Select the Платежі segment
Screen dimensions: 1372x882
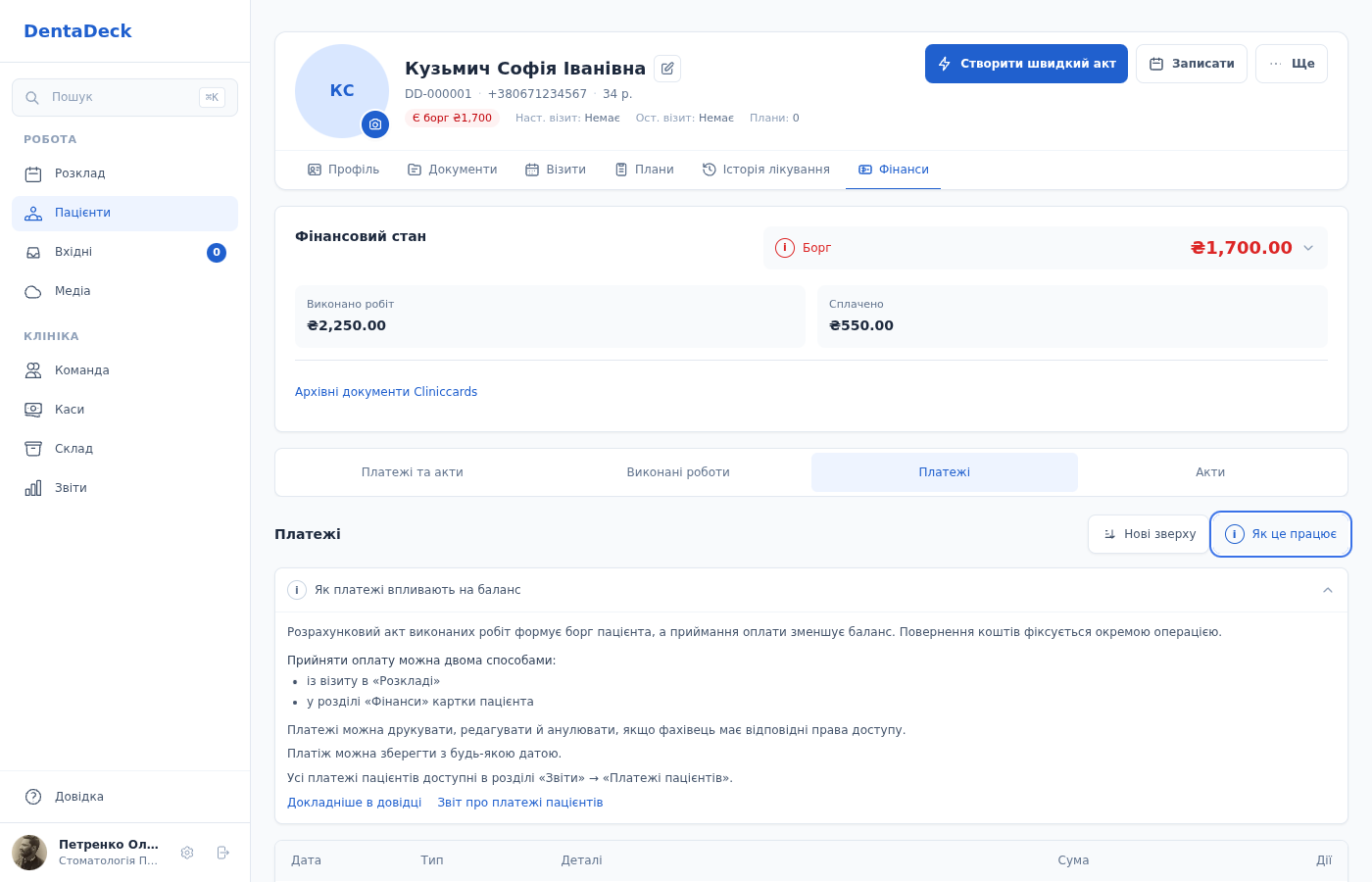click(x=945, y=472)
